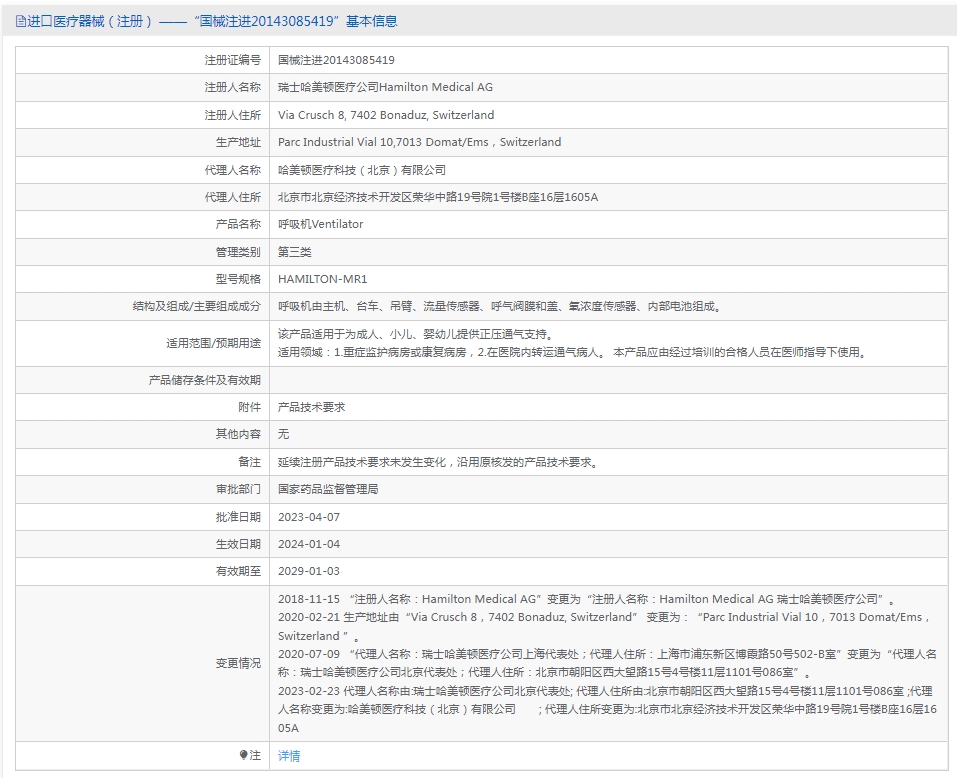Click the 注册人住所 row label
The height and width of the screenshot is (778, 957).
point(233,115)
